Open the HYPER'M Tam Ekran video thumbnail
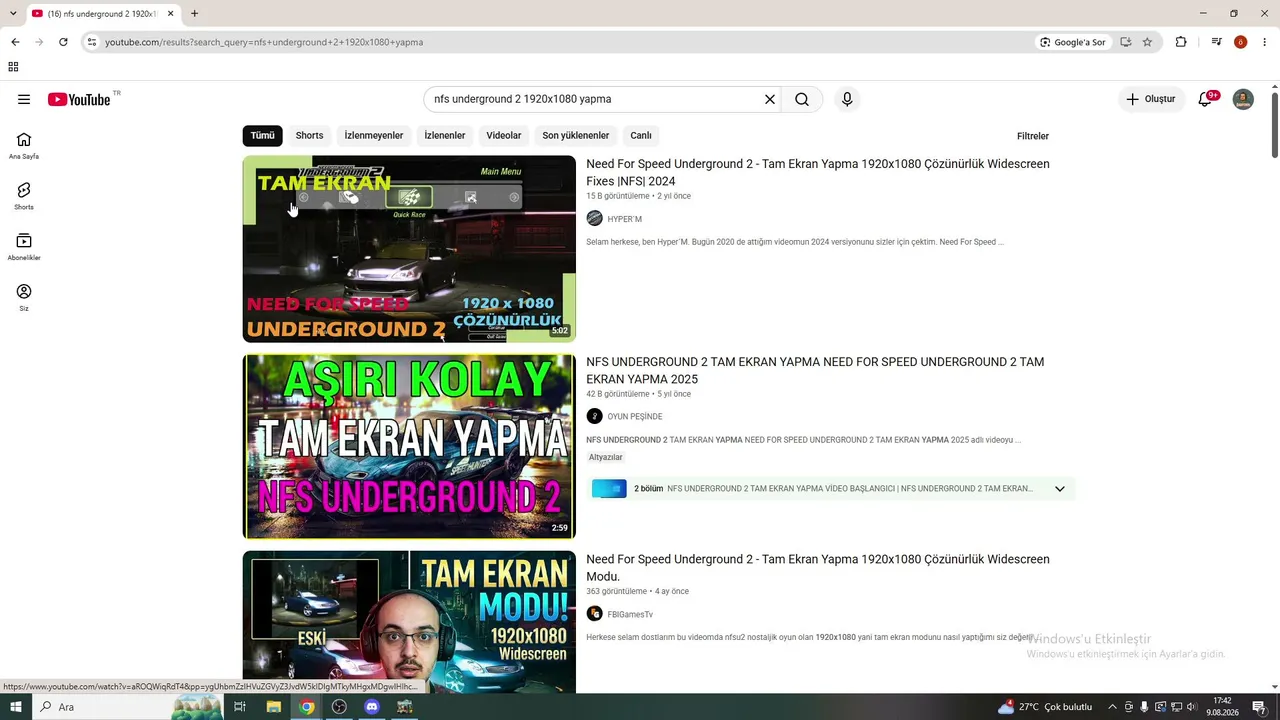Image resolution: width=1280 pixels, height=720 pixels. 409,249
